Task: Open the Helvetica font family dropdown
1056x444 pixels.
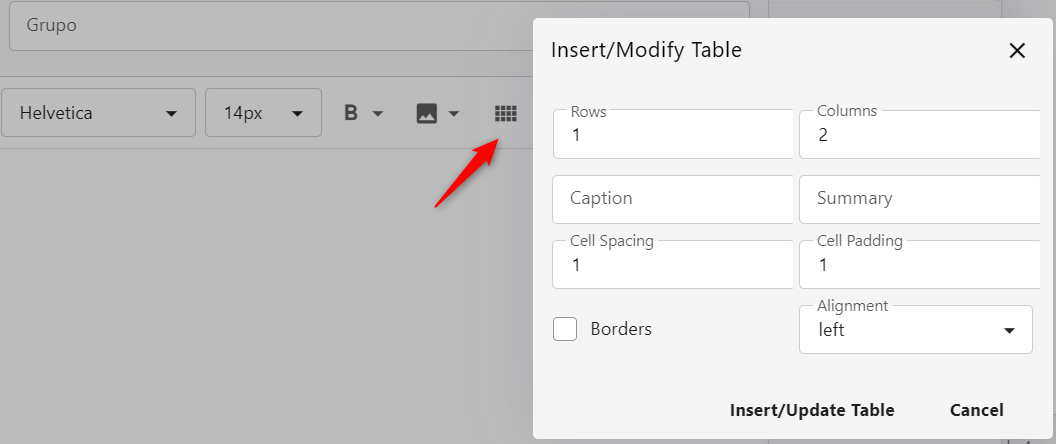Action: [x=98, y=113]
